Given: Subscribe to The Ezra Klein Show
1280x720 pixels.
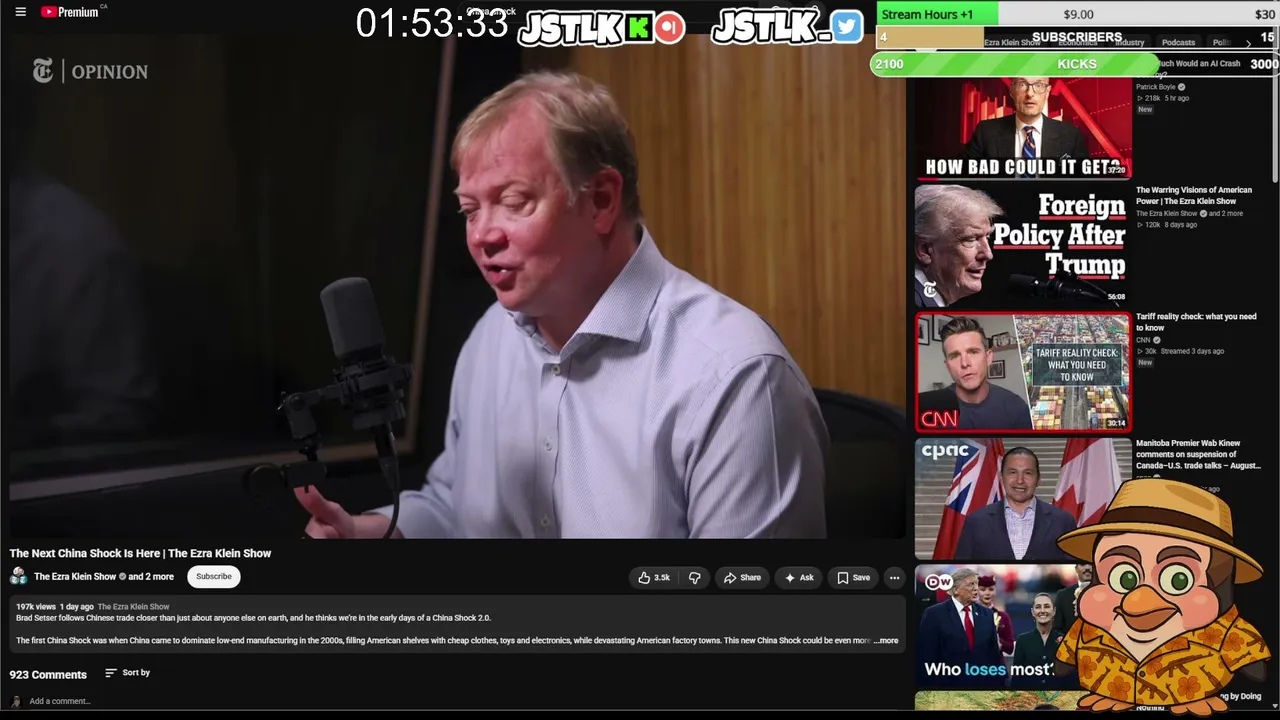Looking at the screenshot, I should coord(213,576).
